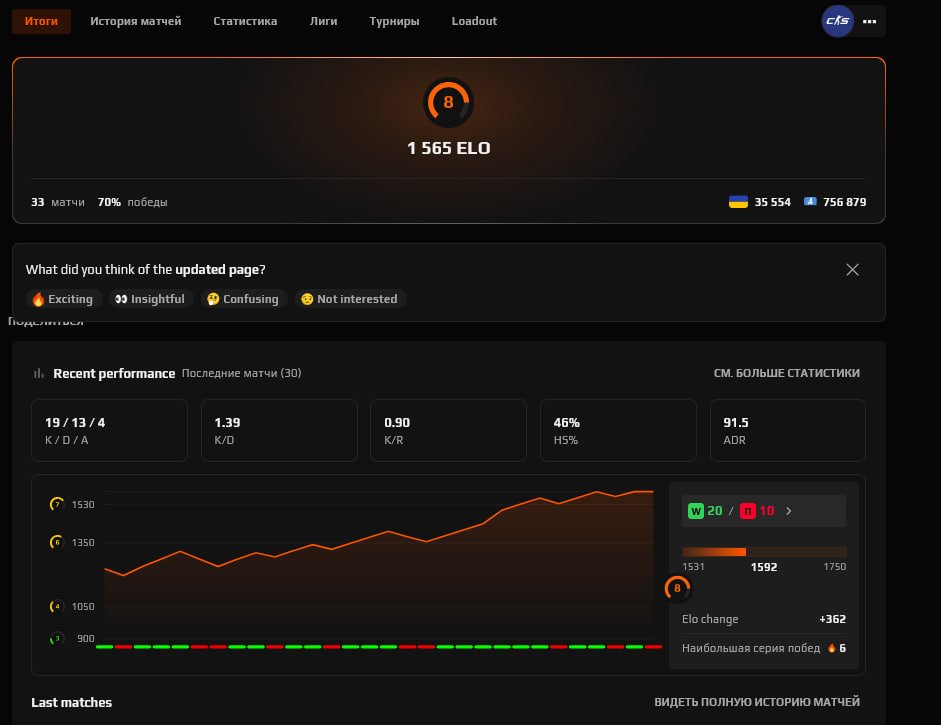Click the flame icon beside the win streak
941x725 pixels.
tap(832, 648)
